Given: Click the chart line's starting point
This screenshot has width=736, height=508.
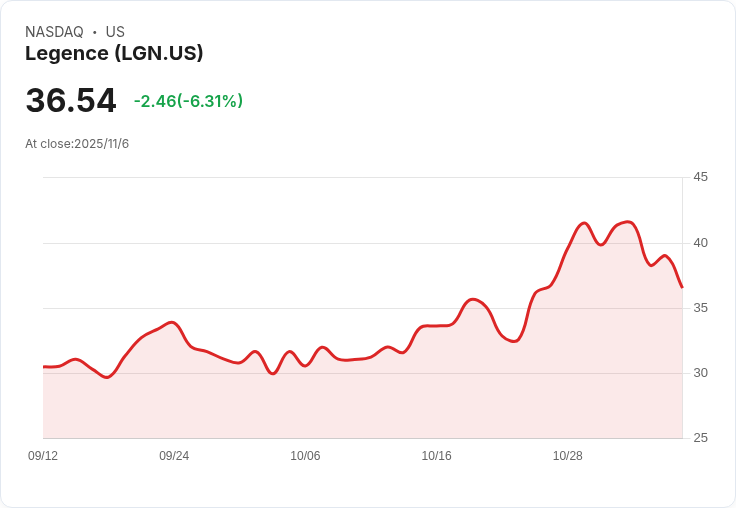Looking at the screenshot, I should pos(44,367).
